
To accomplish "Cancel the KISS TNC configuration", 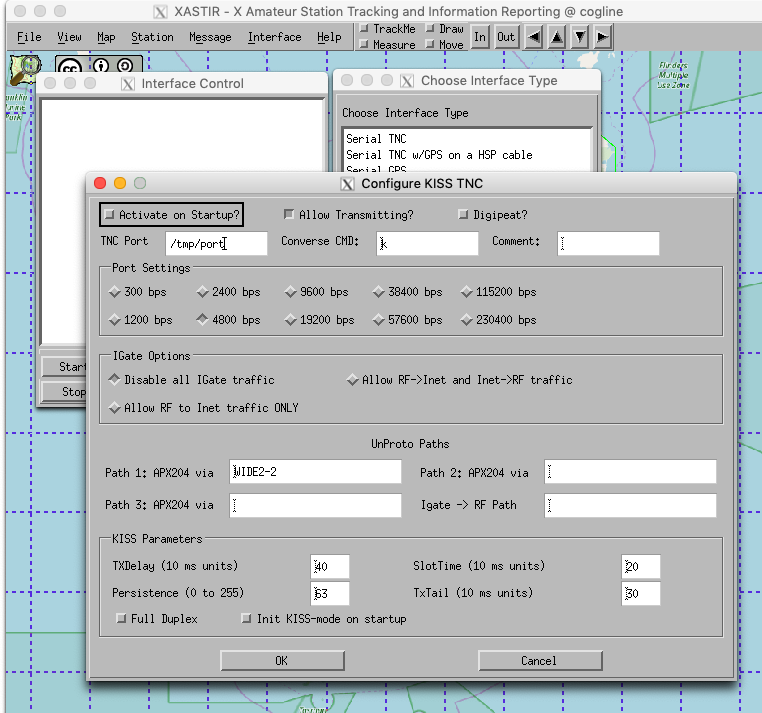I will 539,661.
